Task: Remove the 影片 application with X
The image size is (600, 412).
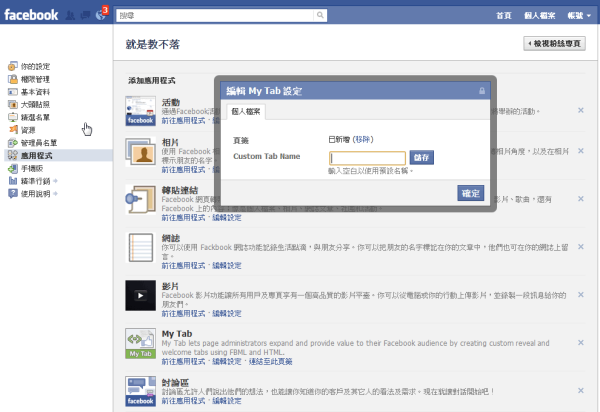Action: [x=580, y=295]
